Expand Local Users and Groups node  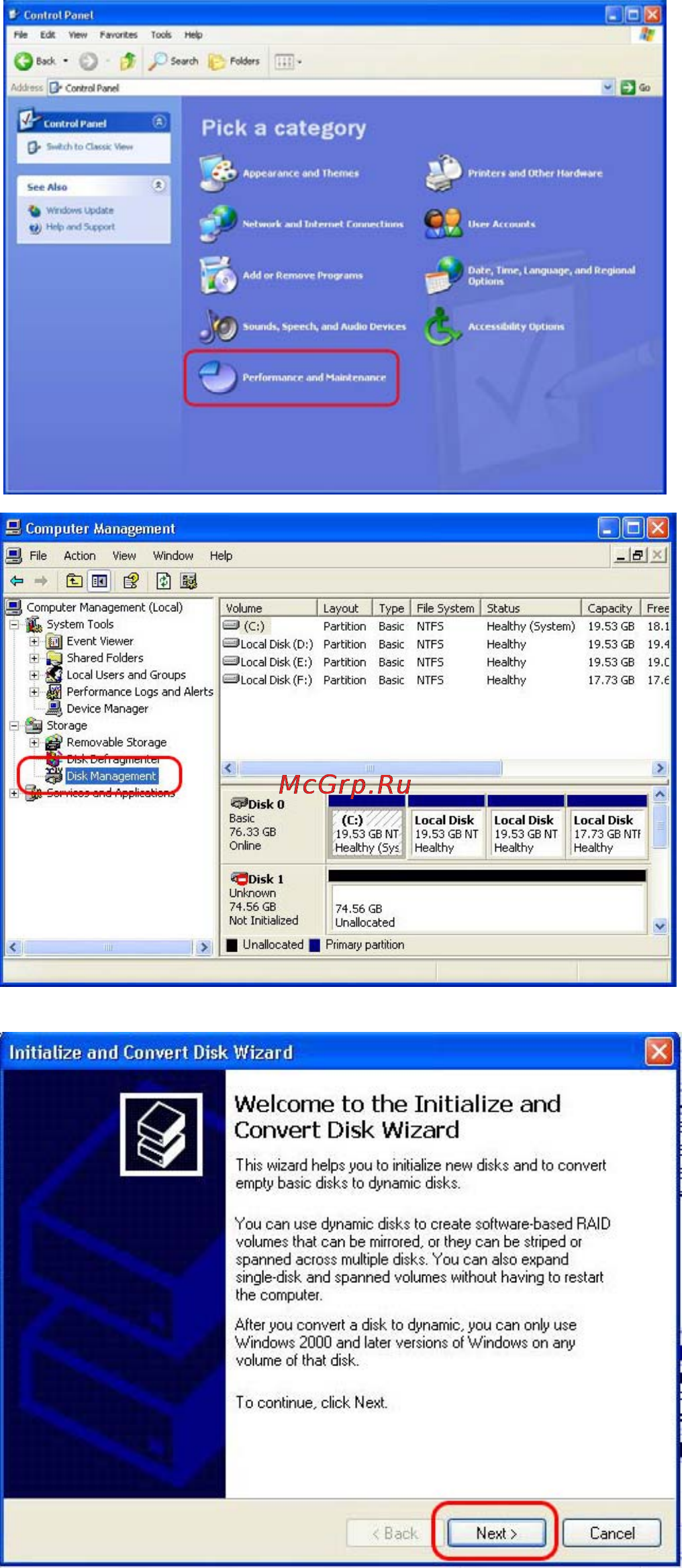(34, 675)
